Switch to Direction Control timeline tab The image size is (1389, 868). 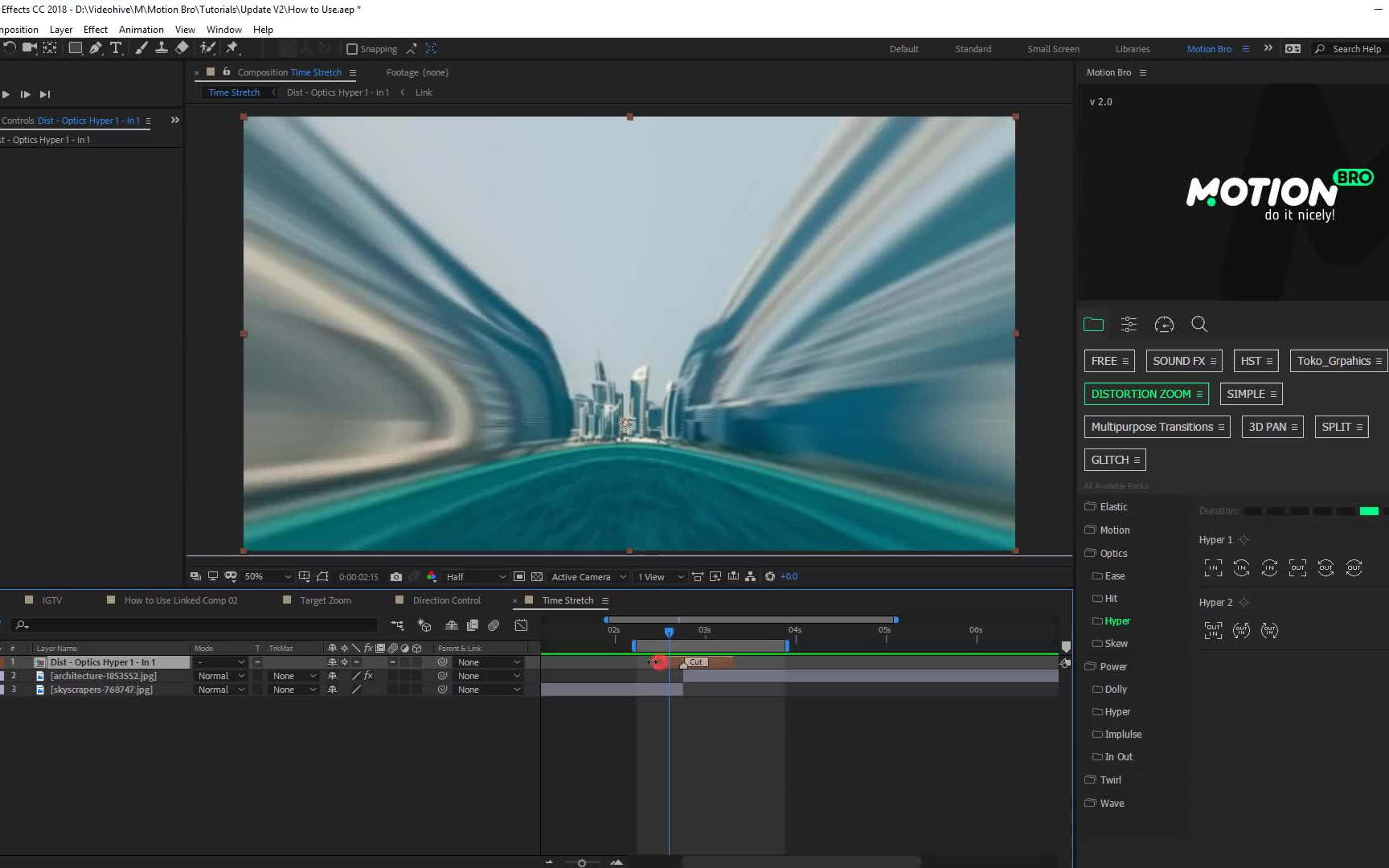click(x=446, y=600)
